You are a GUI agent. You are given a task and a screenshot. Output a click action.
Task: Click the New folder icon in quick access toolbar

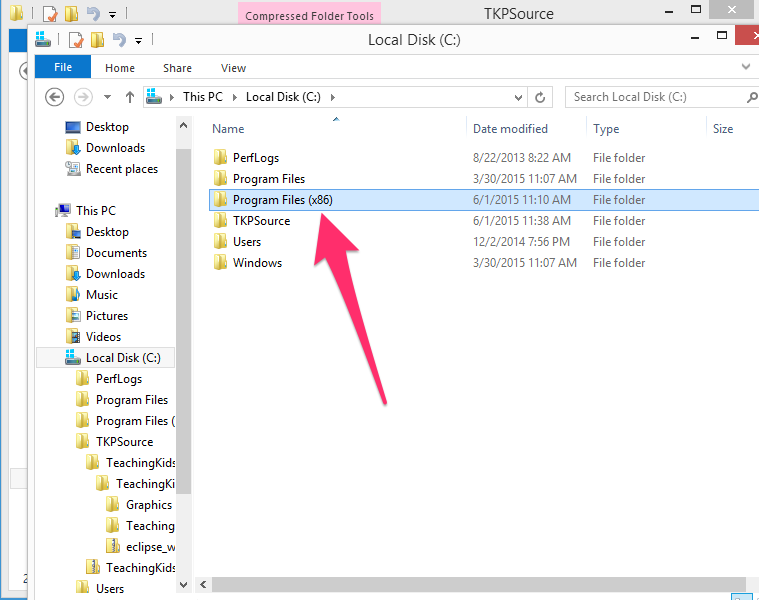tap(97, 41)
